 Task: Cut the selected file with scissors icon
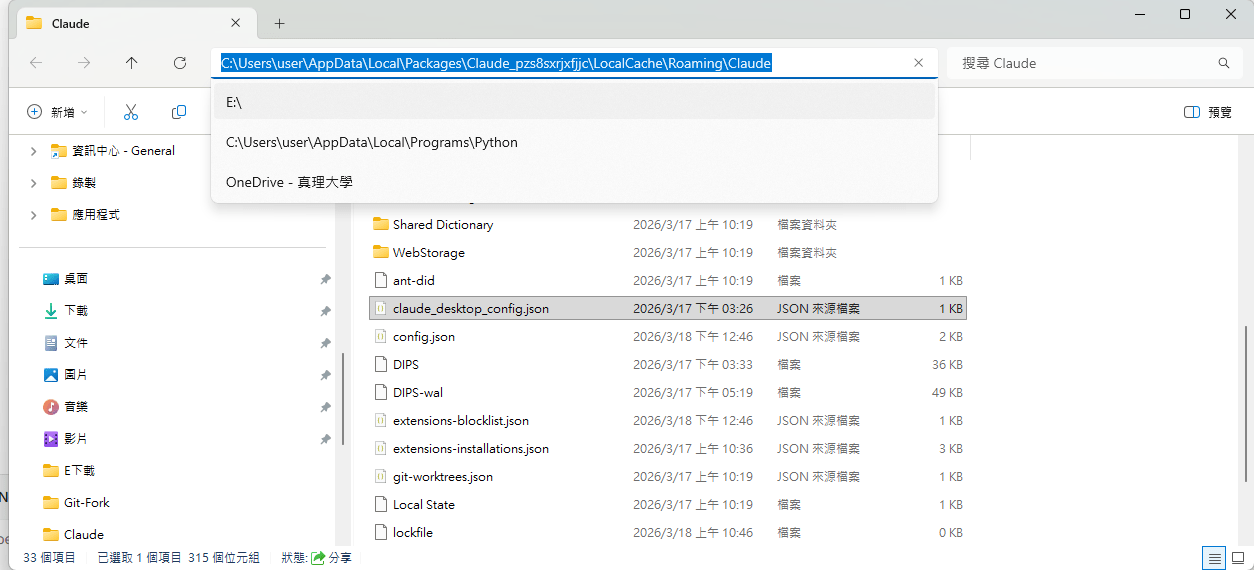point(130,112)
